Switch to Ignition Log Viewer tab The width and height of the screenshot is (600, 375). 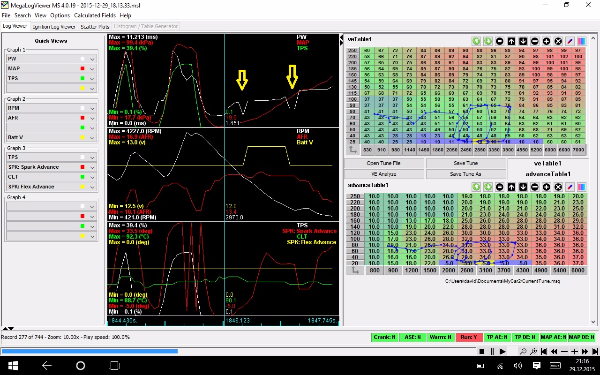tap(54, 27)
